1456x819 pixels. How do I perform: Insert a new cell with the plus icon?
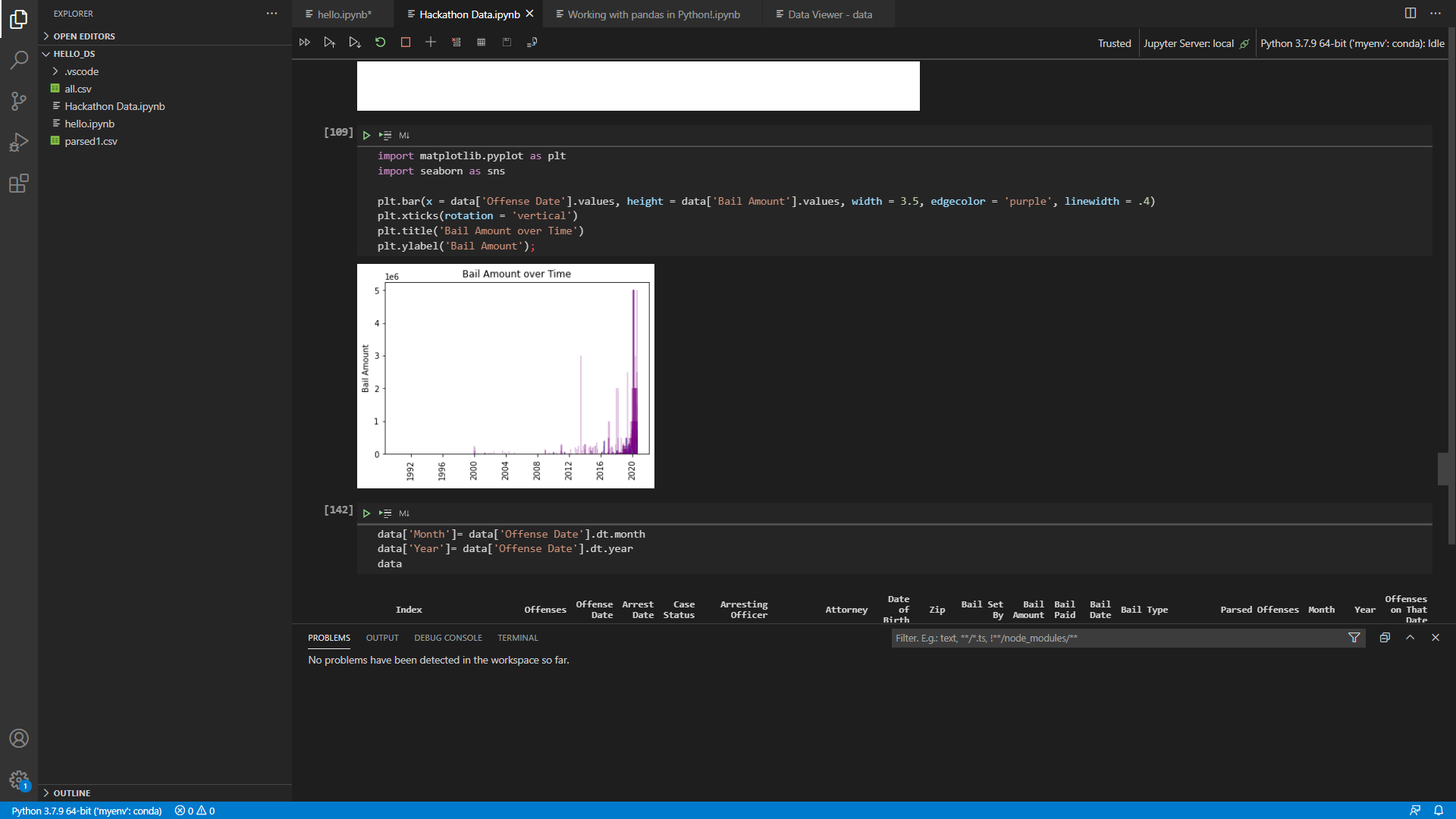(431, 42)
